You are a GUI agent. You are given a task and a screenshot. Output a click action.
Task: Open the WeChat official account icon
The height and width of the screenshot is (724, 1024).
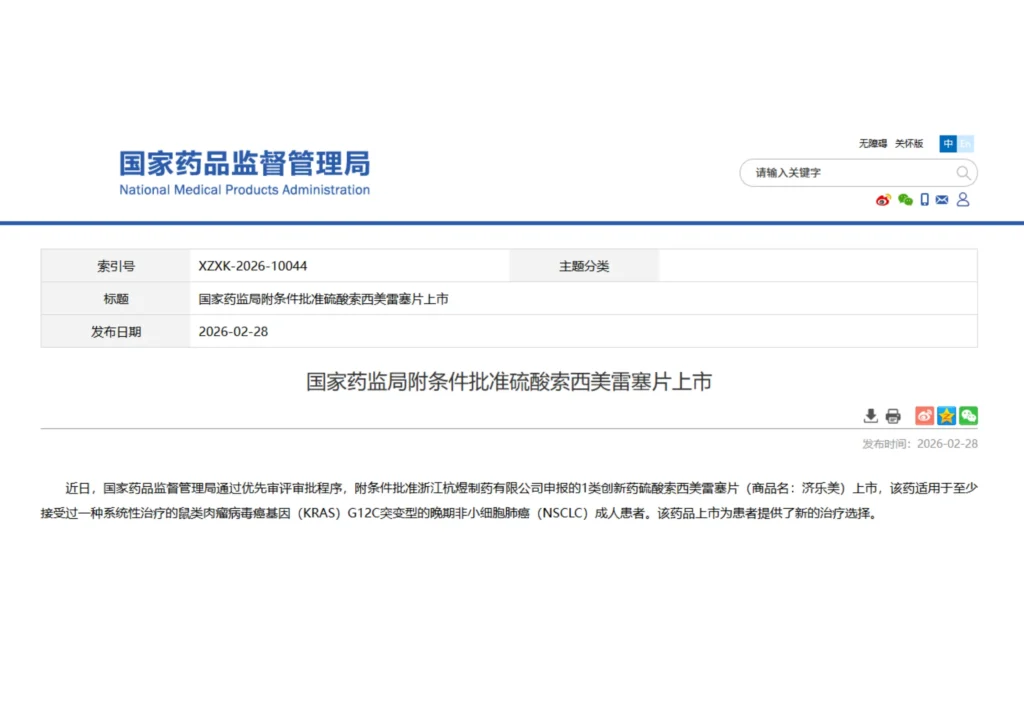click(x=904, y=200)
